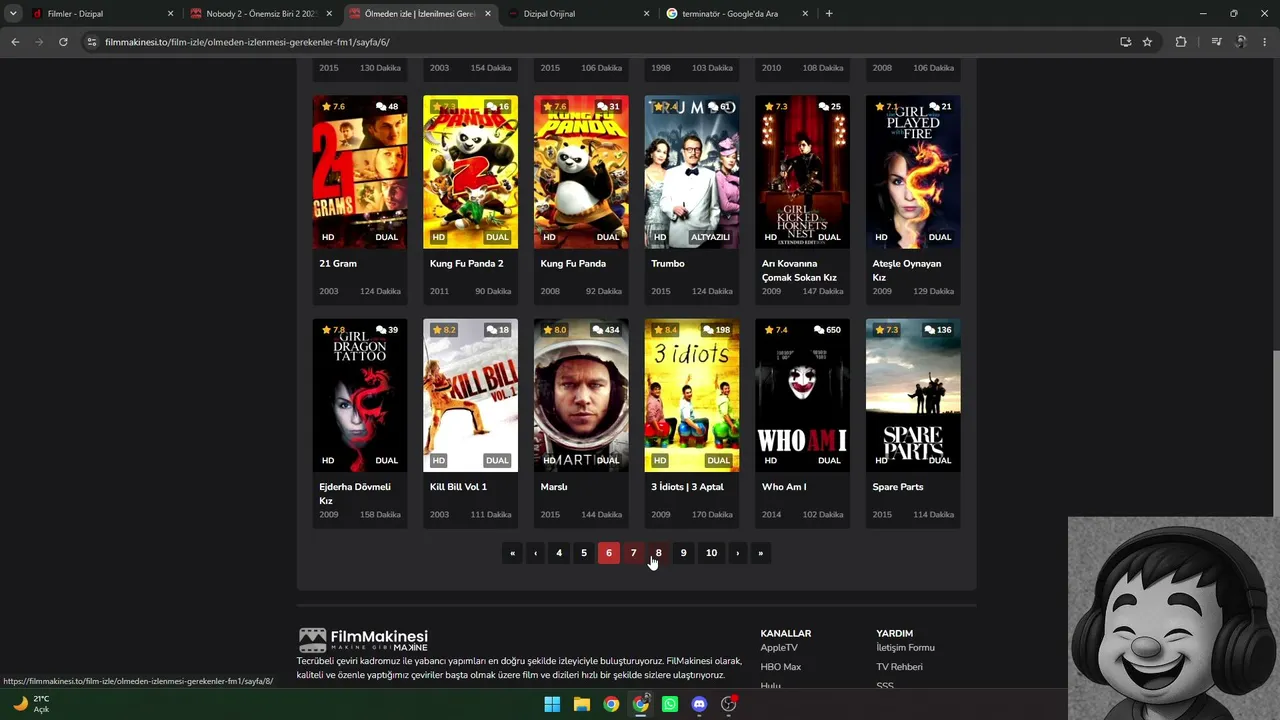Open OBS Studio from the taskbar
1280x720 pixels.
729,704
